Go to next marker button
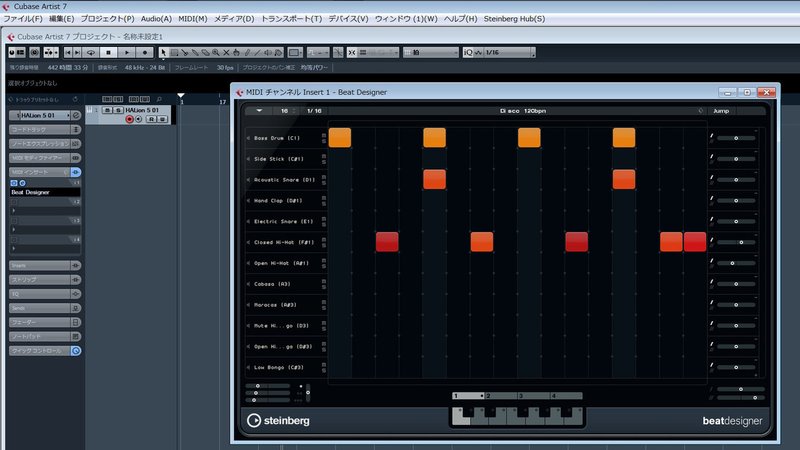 (77, 53)
